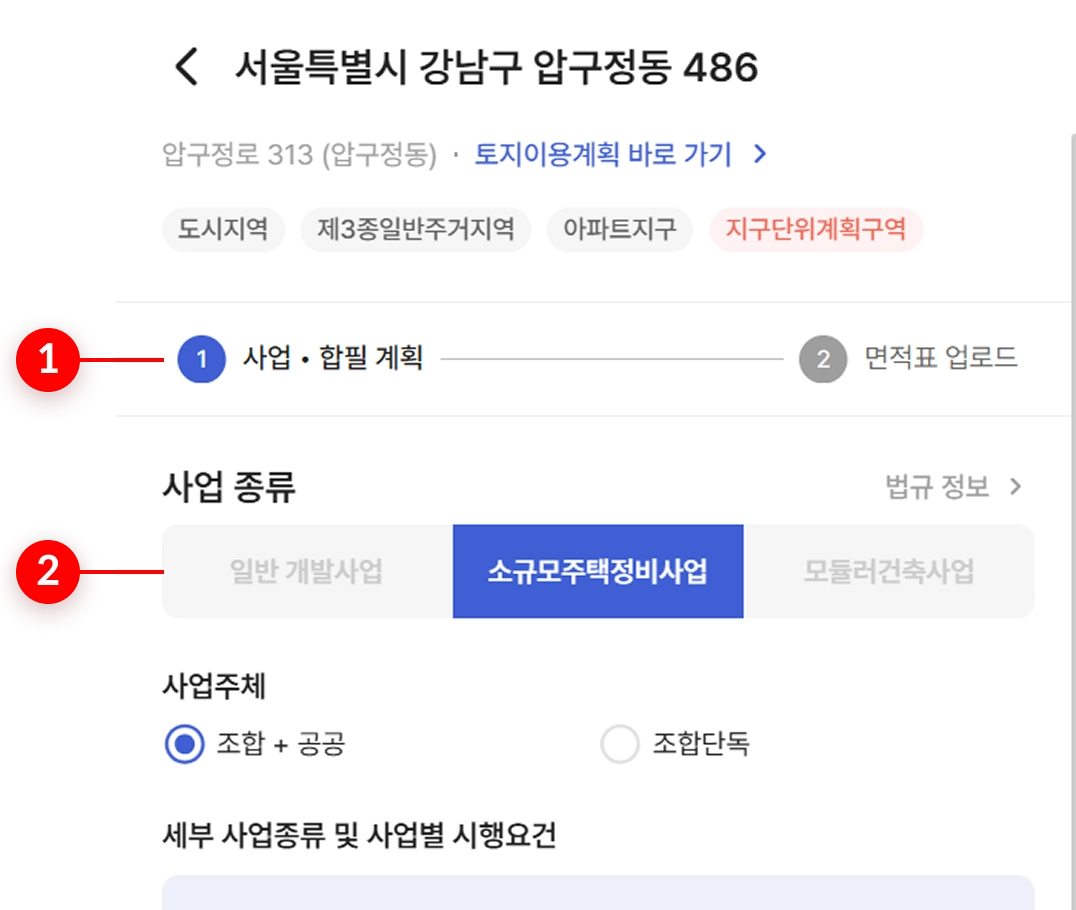
Task: Click the red annotation marker 2
Action: 48,572
